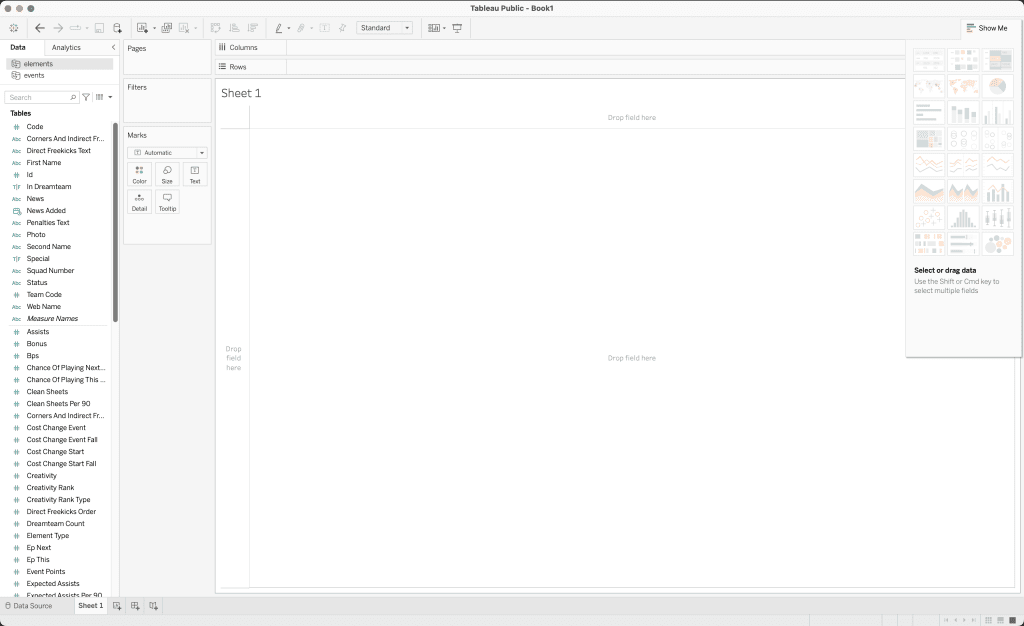Image resolution: width=1024 pixels, height=626 pixels.
Task: Switch to the Data tab
Action: 18,47
